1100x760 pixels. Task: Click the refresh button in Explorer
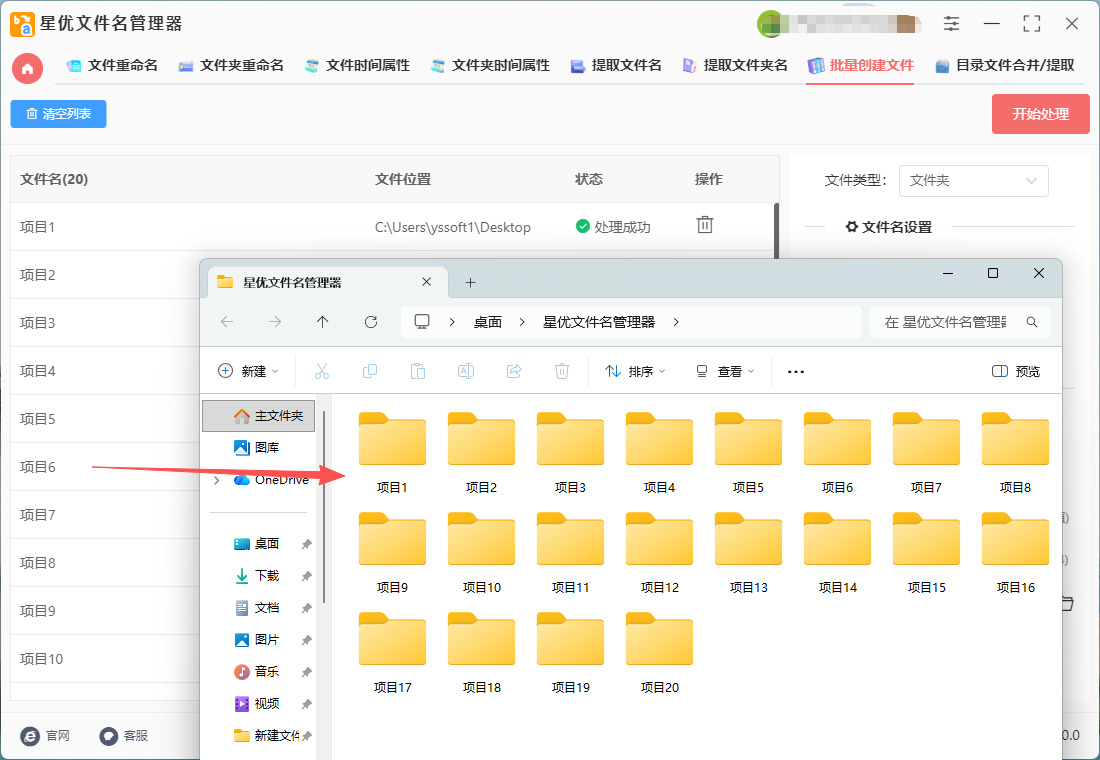371,322
